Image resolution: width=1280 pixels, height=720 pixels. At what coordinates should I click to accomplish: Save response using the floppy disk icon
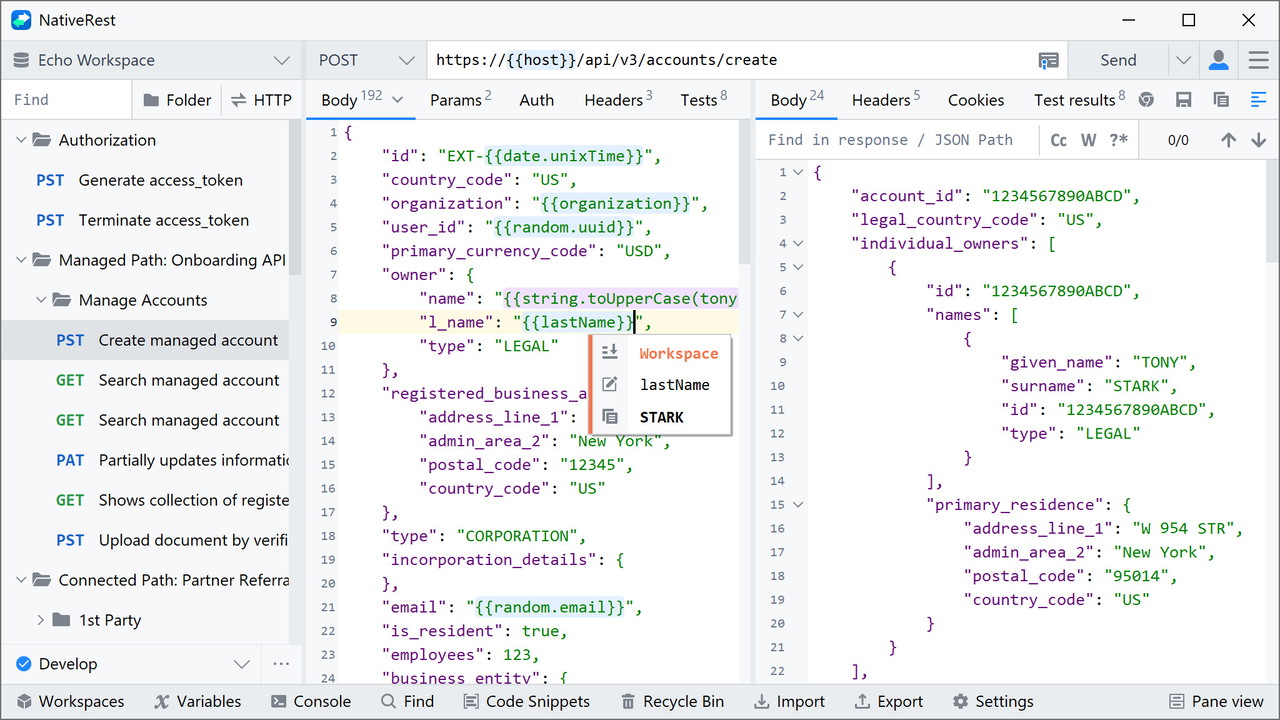(x=1184, y=100)
